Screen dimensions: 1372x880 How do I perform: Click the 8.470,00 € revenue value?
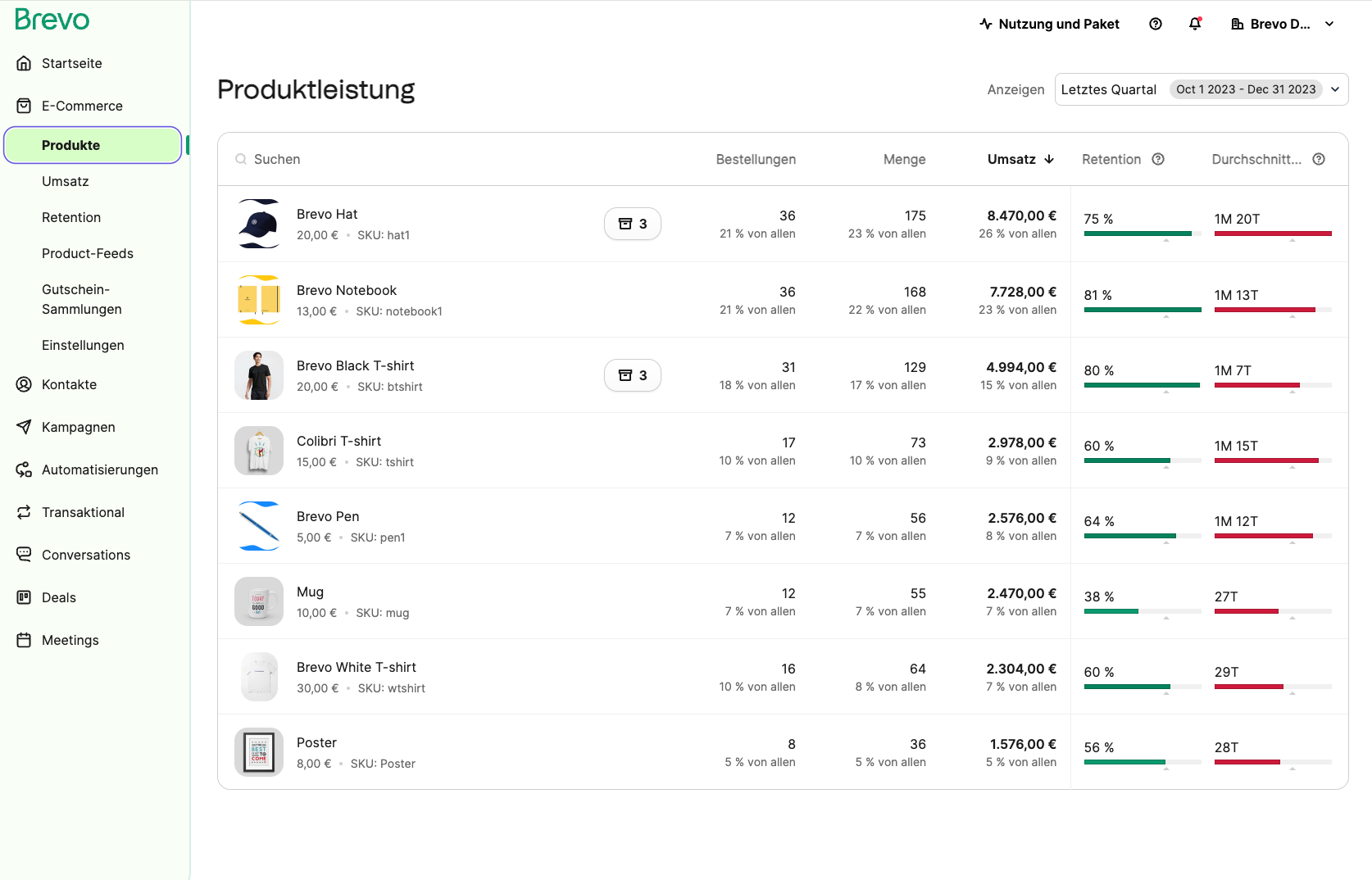pos(1021,215)
